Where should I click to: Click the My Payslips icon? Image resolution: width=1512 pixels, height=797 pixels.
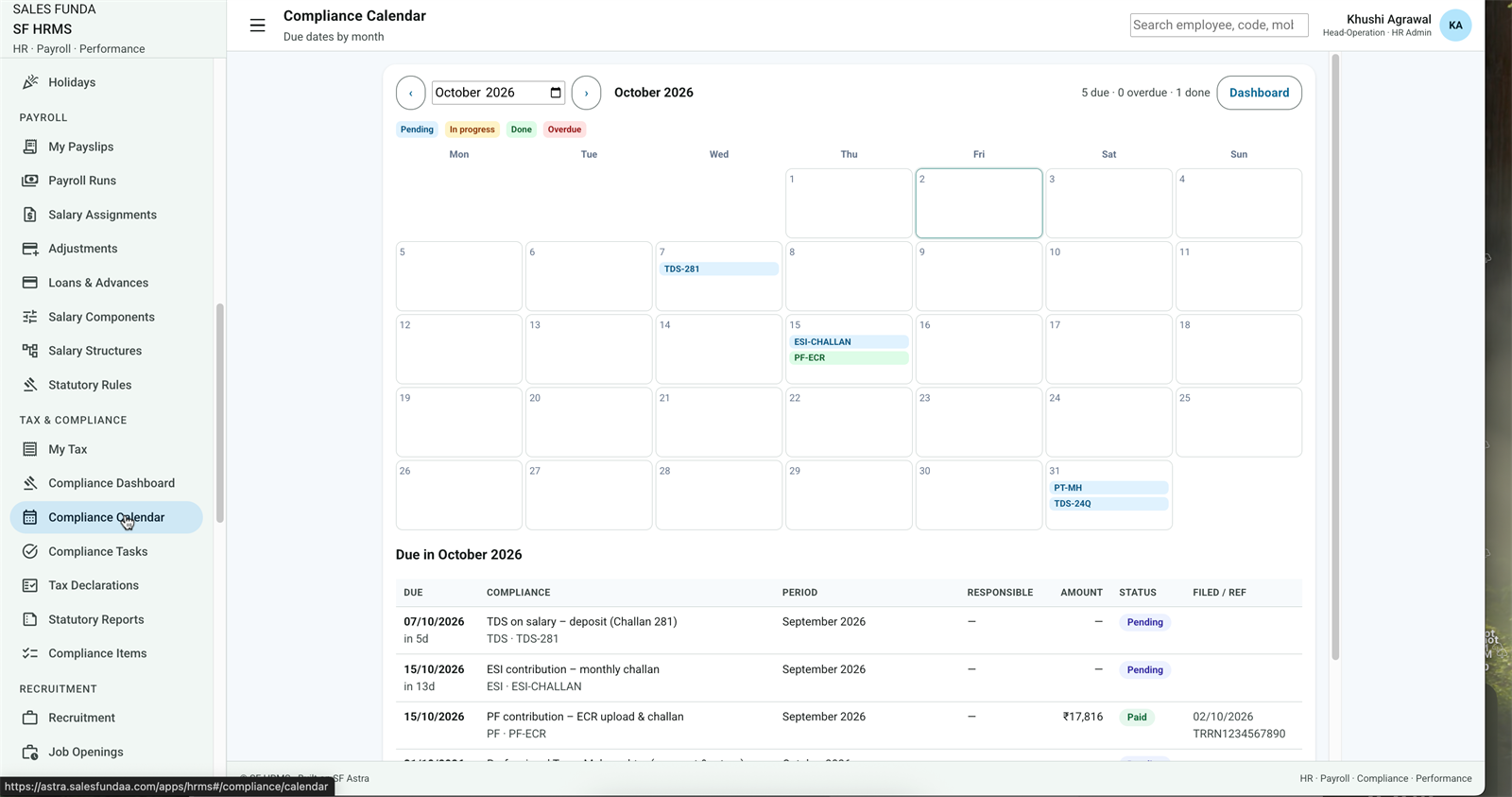pos(30,147)
